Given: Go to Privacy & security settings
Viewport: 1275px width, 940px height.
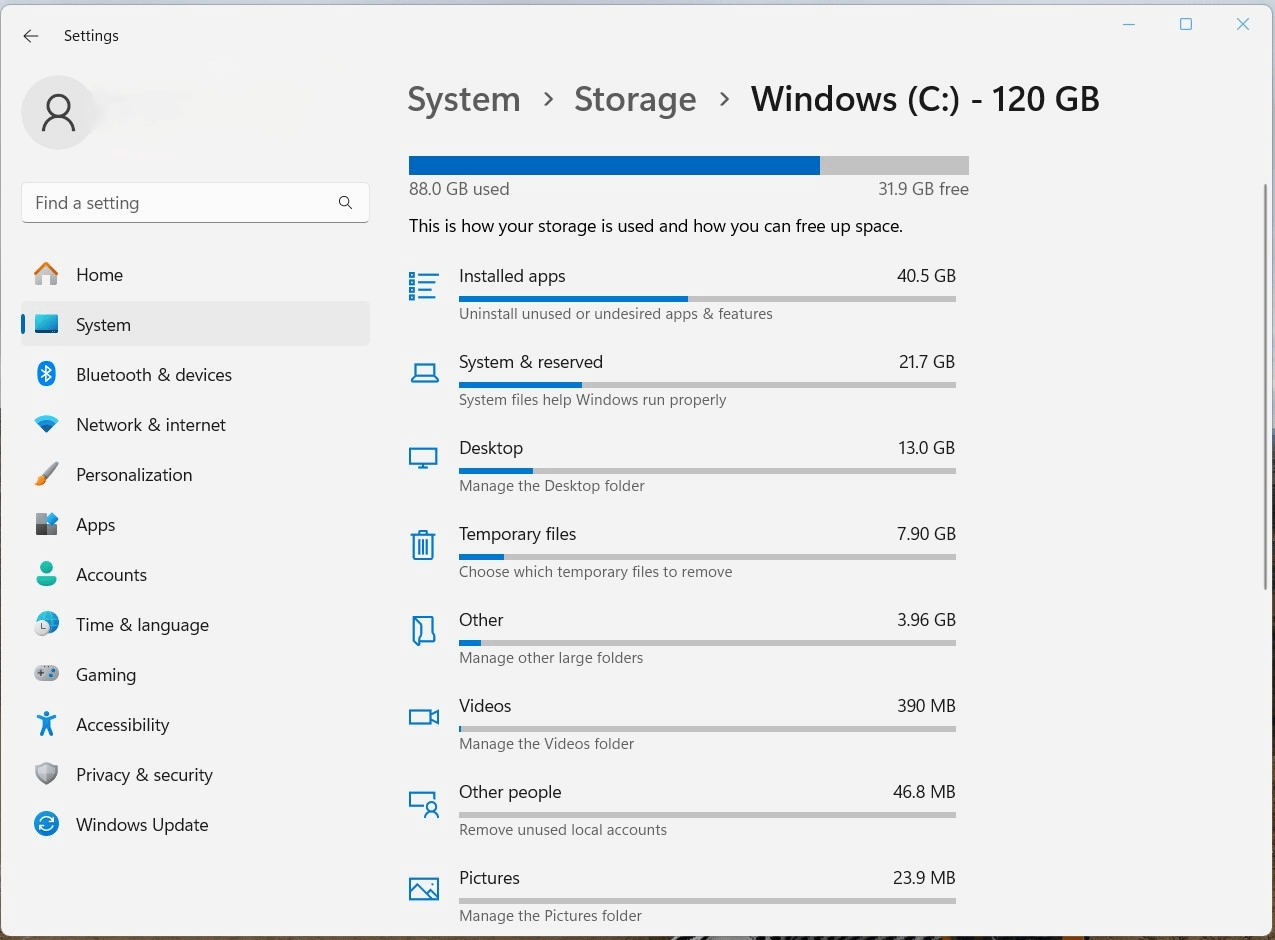Looking at the screenshot, I should [144, 775].
